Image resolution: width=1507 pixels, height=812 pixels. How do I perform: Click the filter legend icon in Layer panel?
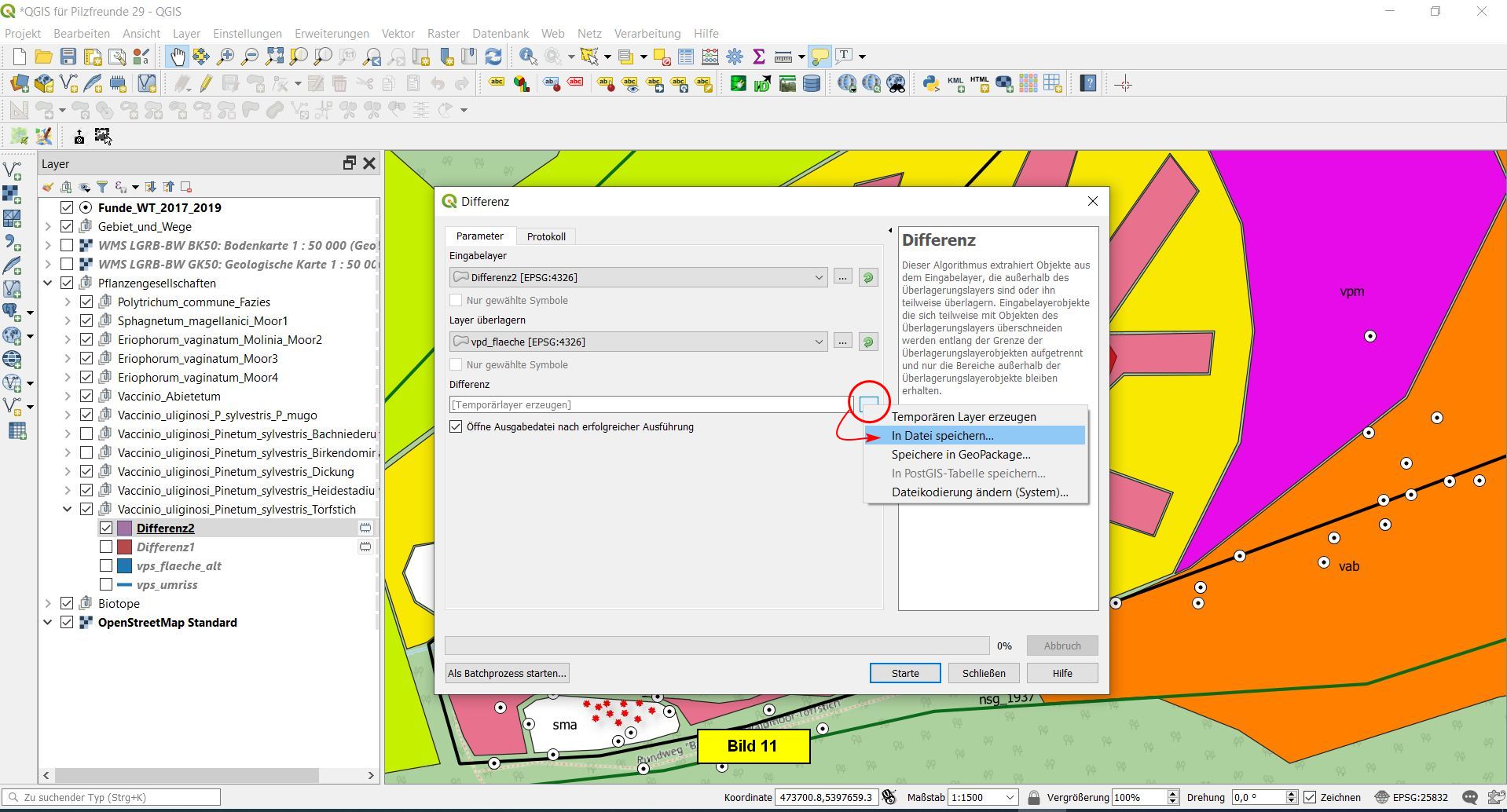point(102,187)
